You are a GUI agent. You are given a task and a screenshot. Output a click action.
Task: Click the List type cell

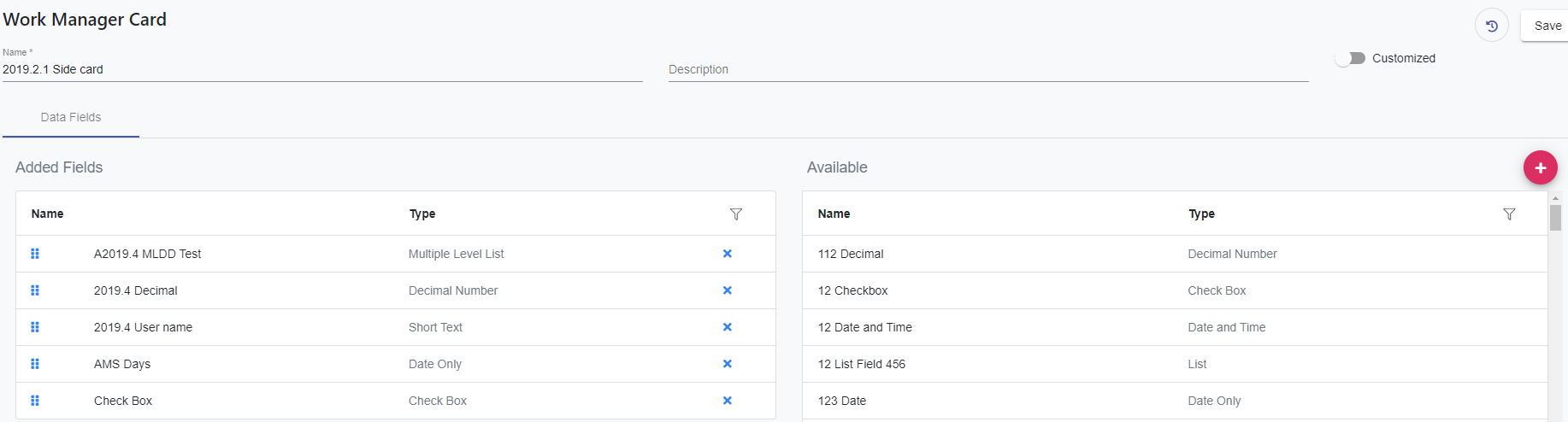pyautogui.click(x=1197, y=364)
